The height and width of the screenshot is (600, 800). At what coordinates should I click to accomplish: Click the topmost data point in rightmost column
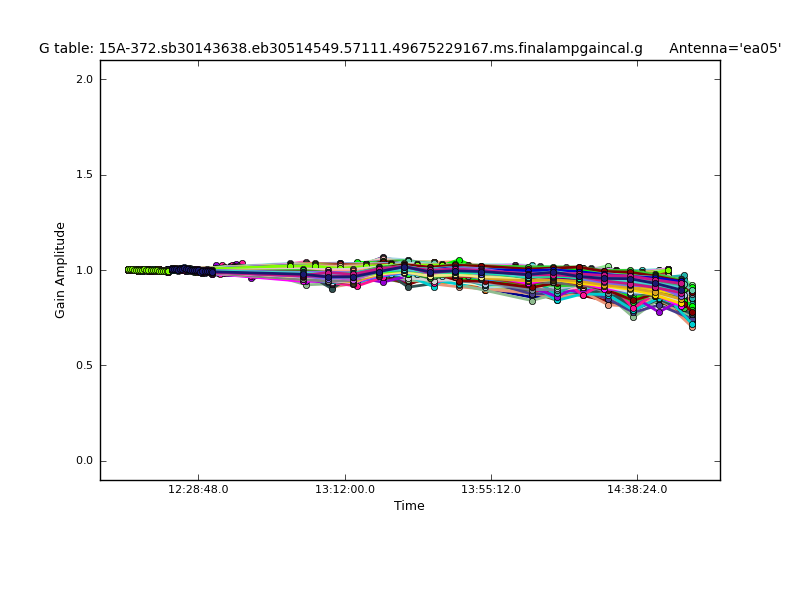pos(691,286)
